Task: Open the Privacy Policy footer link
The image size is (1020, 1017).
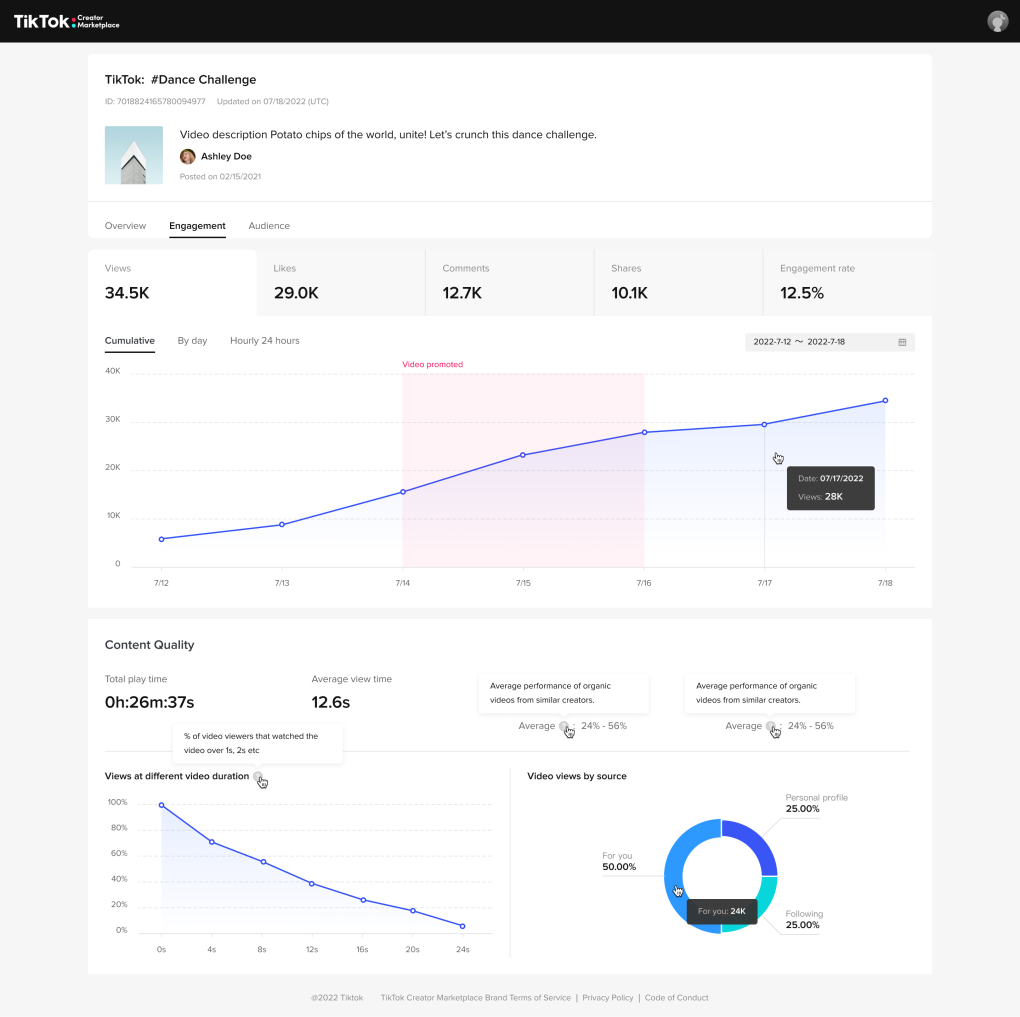Action: tap(608, 998)
